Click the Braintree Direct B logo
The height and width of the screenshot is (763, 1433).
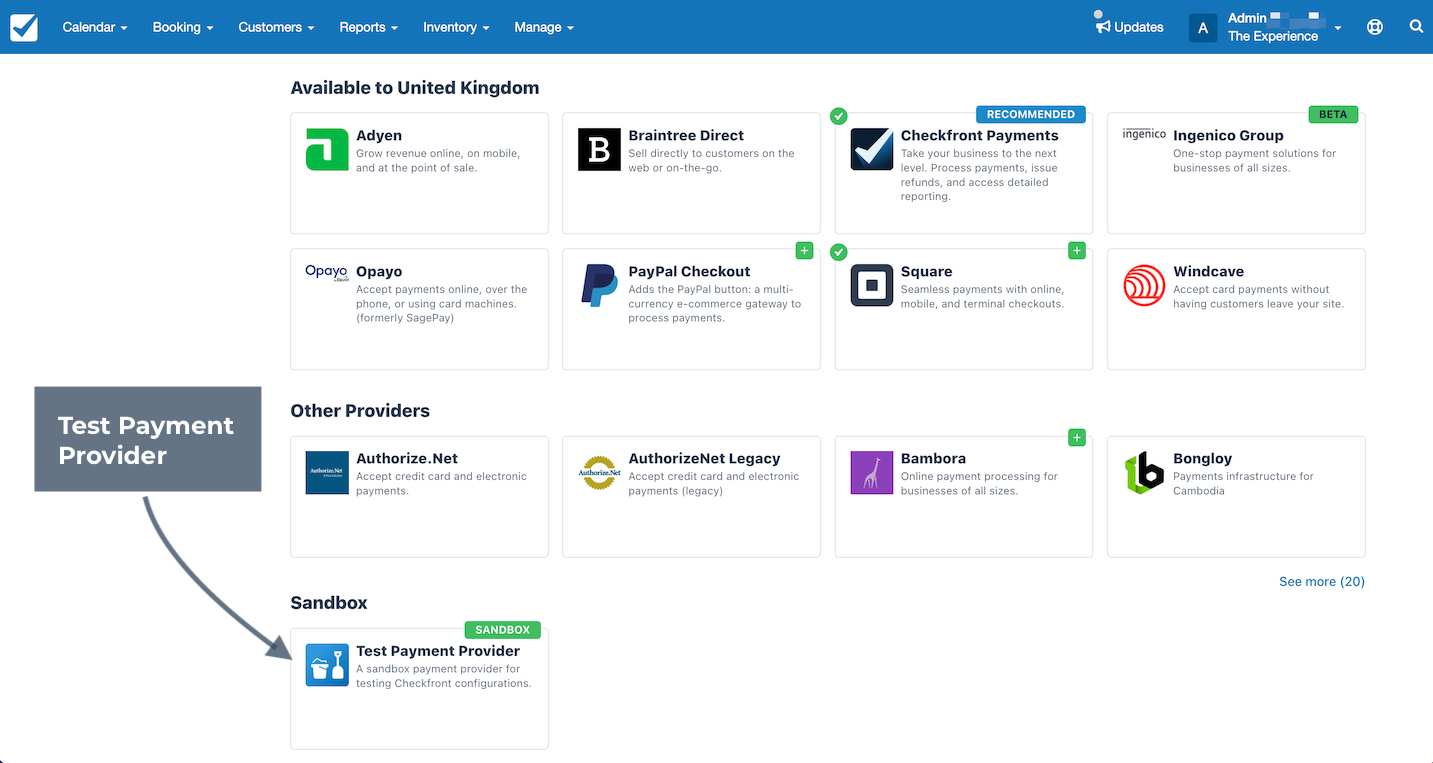tap(599, 149)
